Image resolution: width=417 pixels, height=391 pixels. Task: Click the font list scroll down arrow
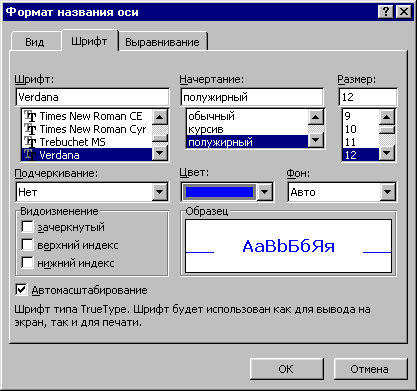(160, 153)
